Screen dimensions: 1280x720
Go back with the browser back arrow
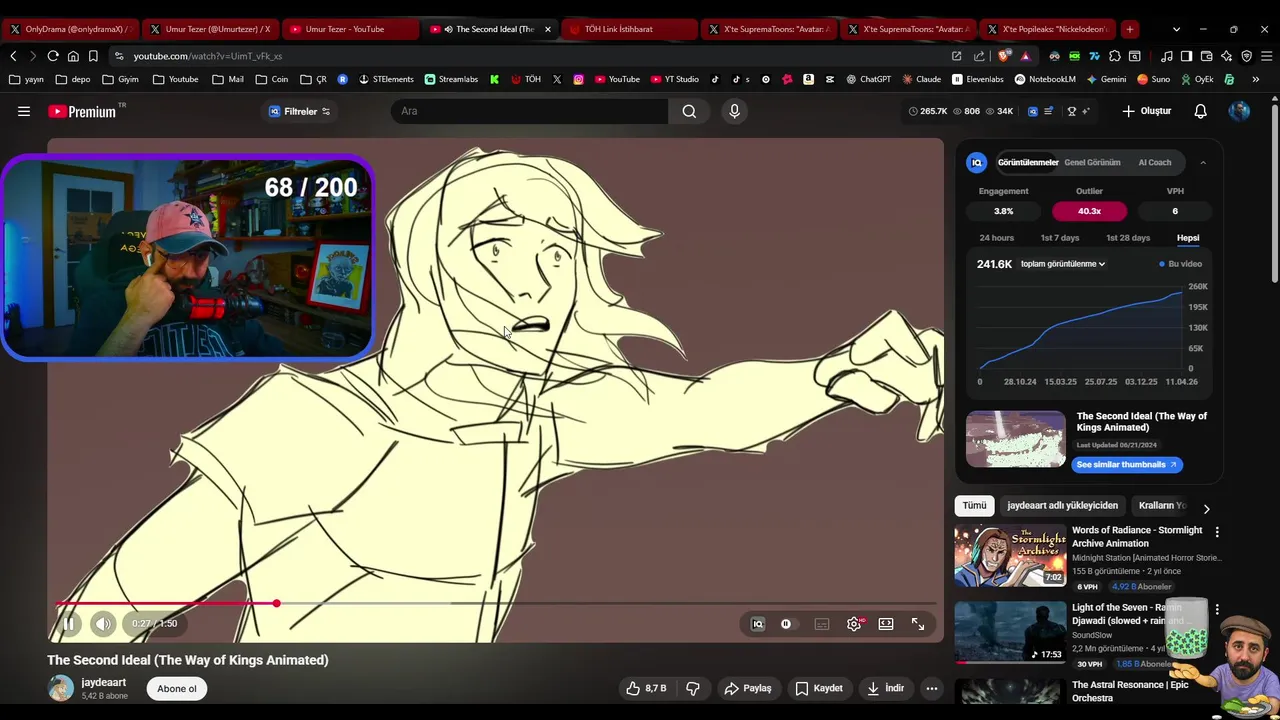pos(13,56)
